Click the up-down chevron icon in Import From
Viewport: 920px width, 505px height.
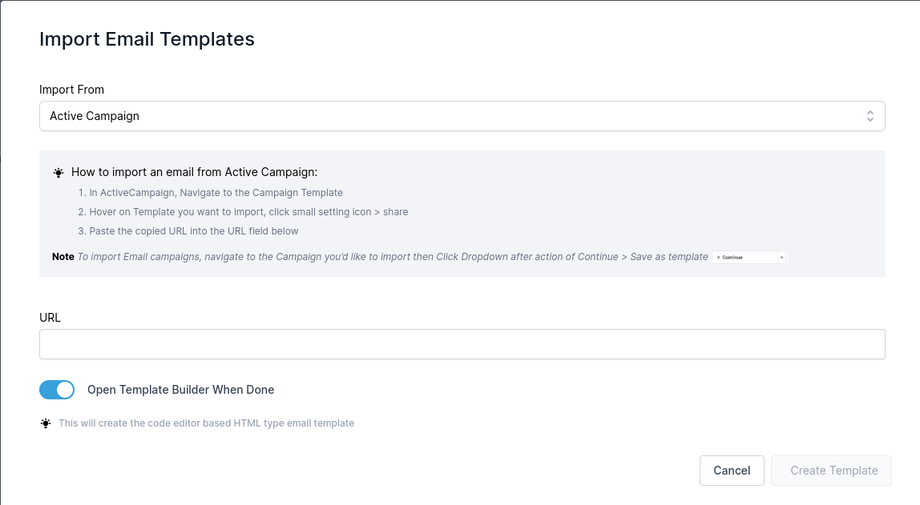coord(870,116)
